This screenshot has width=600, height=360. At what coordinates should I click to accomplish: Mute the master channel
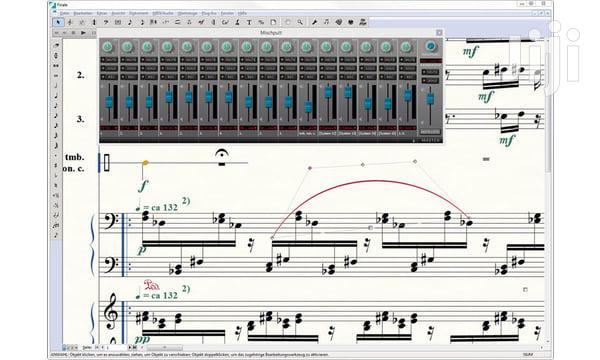(x=430, y=72)
